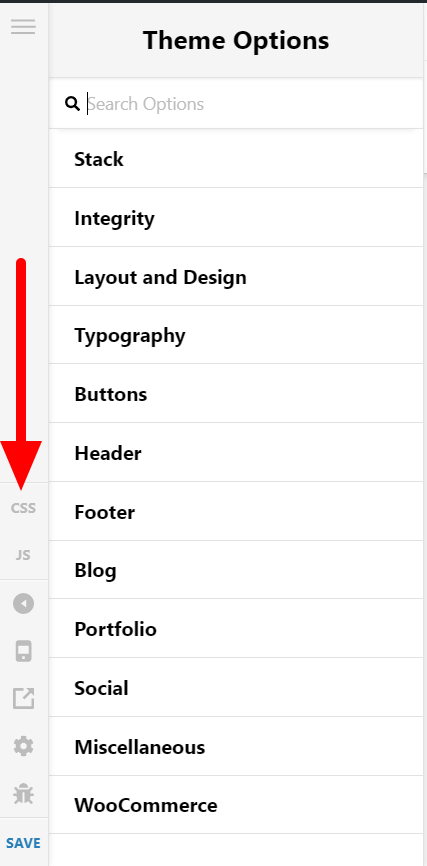427x866 pixels.
Task: Open the Typography options
Action: tap(236, 335)
